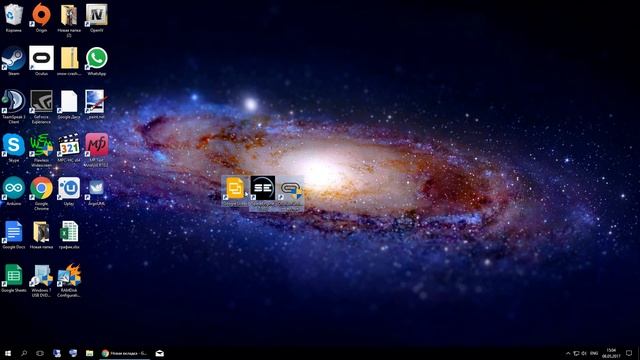Viewport: 640px width, 360px height.
Task: Select the yellow zip archive file icon
Action: [69, 59]
